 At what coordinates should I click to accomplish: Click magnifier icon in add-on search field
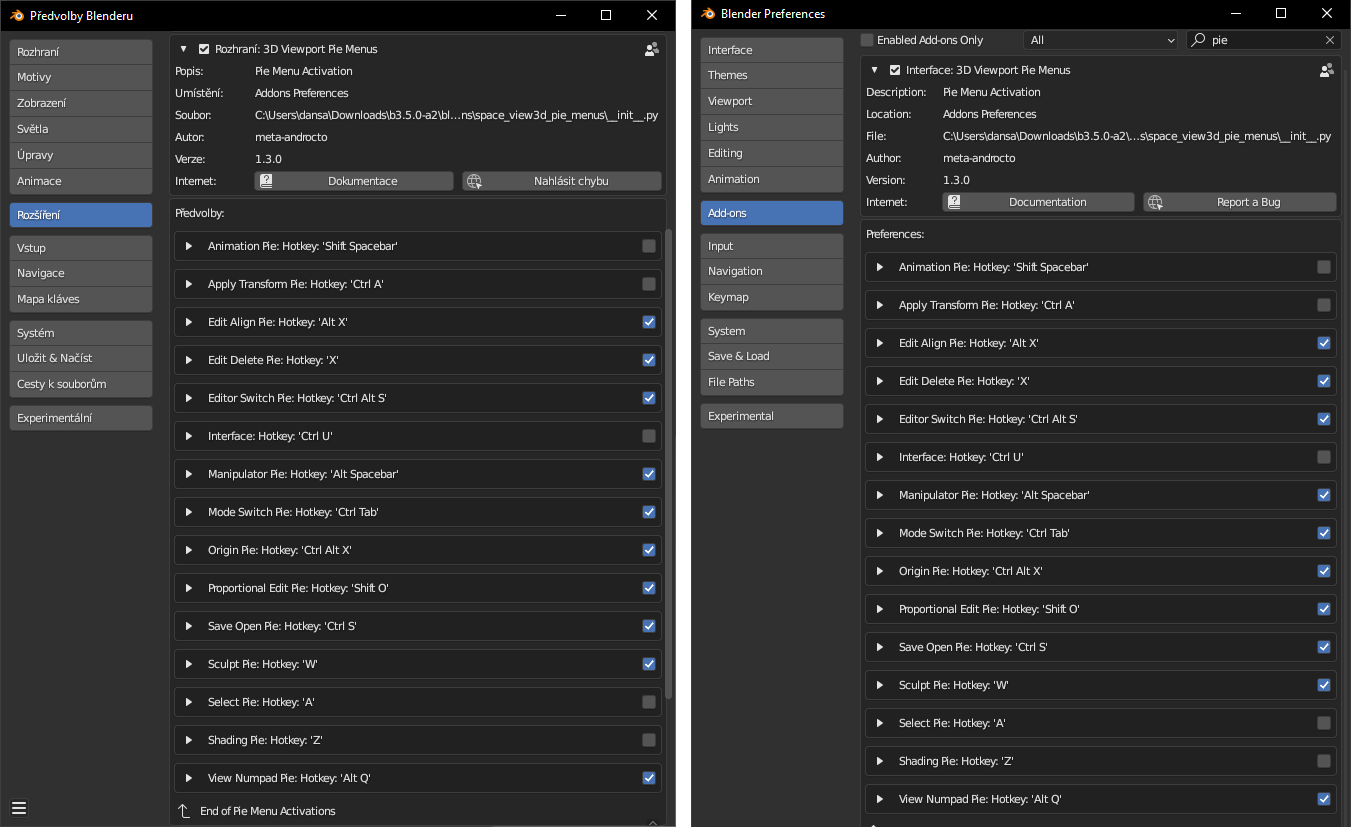pyautogui.click(x=1198, y=40)
